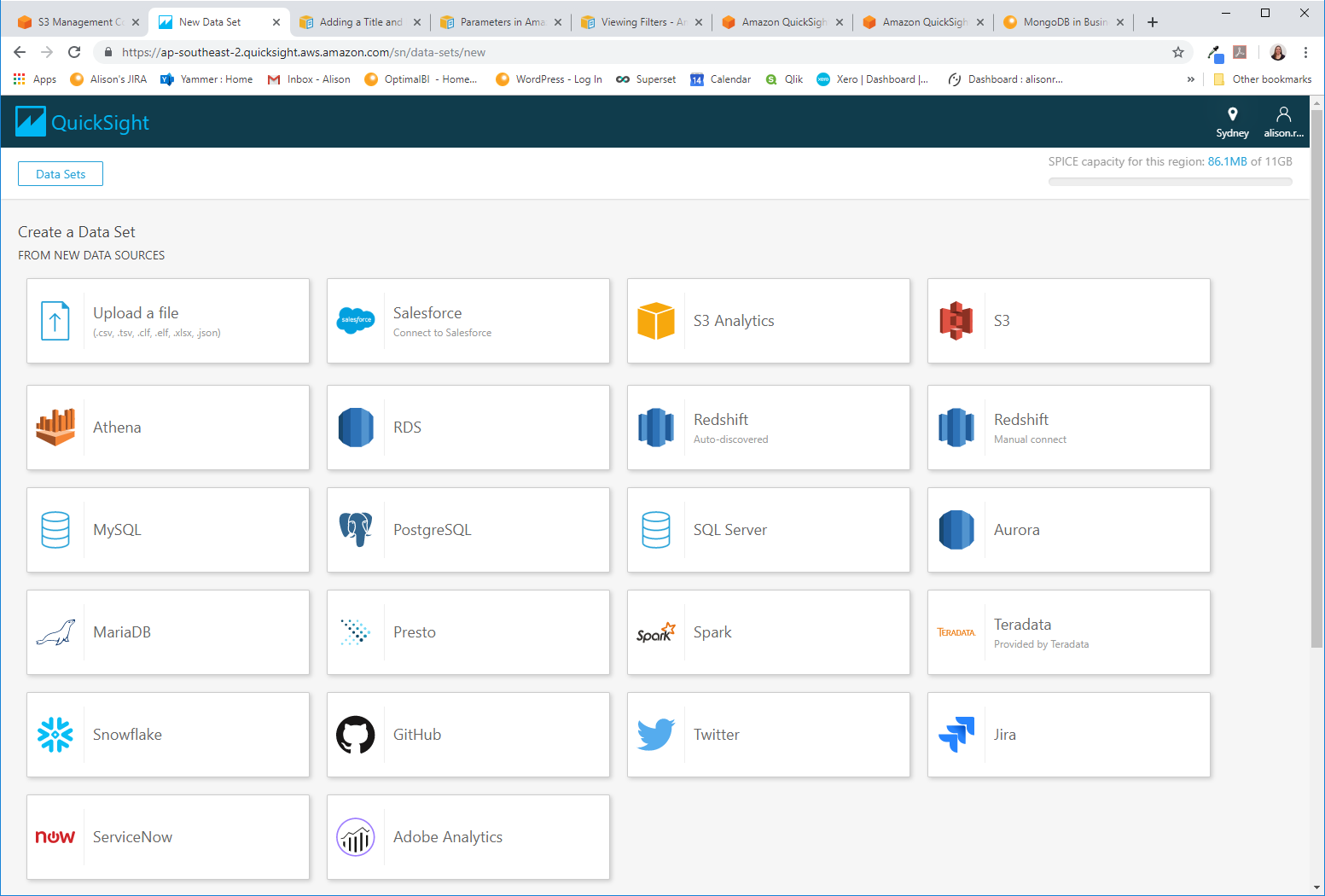
Task: Click the page vertical scrollbar
Action: click(x=1316, y=380)
